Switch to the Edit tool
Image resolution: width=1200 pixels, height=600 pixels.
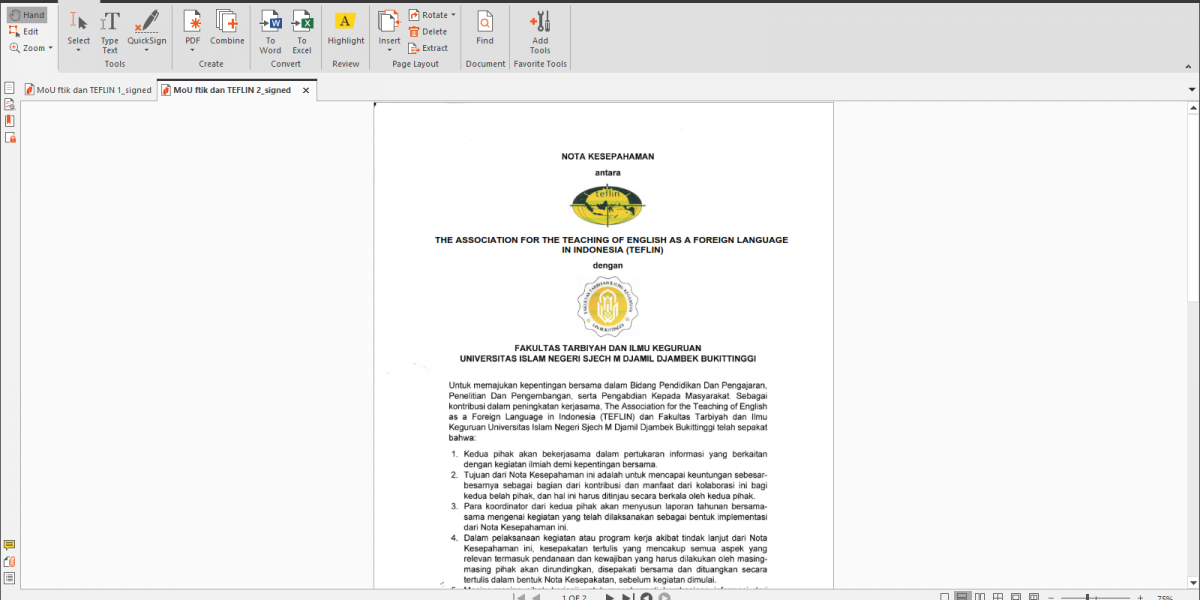point(24,31)
